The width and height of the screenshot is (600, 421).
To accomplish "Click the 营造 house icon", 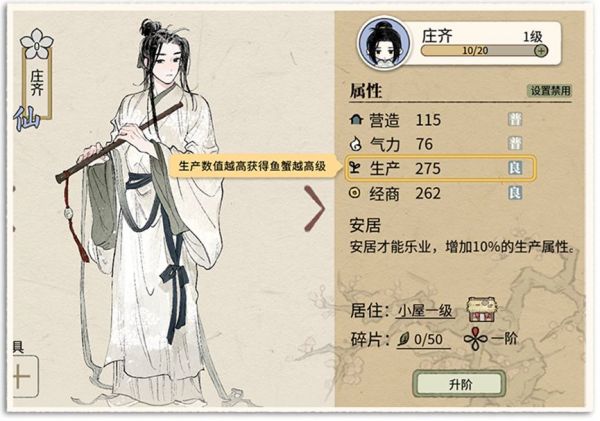I will coord(356,119).
